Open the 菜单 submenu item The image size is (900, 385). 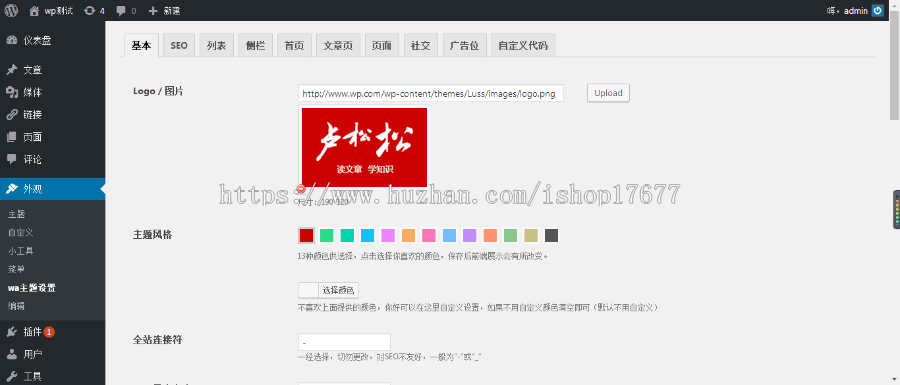coord(17,269)
